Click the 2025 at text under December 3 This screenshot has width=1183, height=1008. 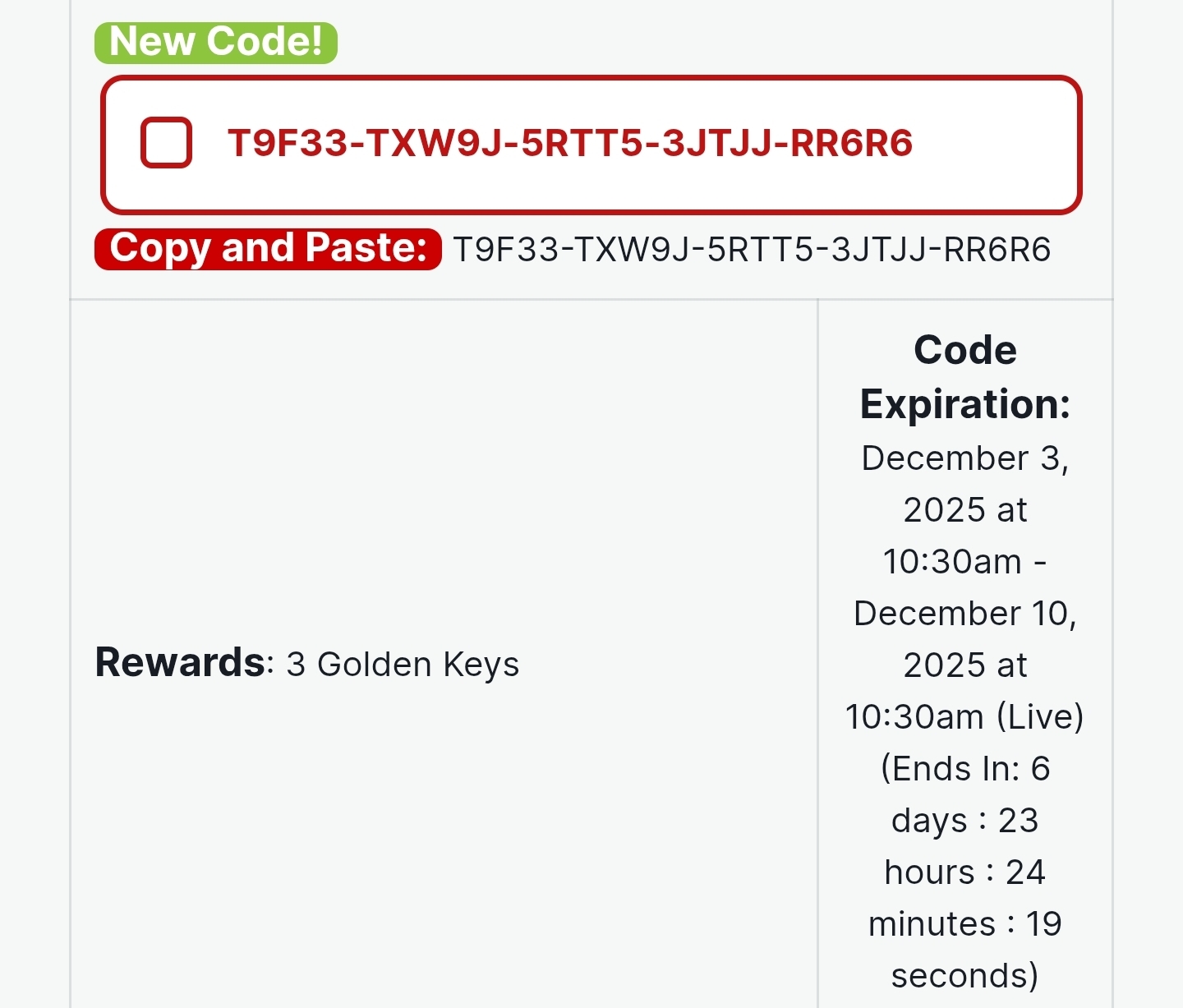point(964,510)
